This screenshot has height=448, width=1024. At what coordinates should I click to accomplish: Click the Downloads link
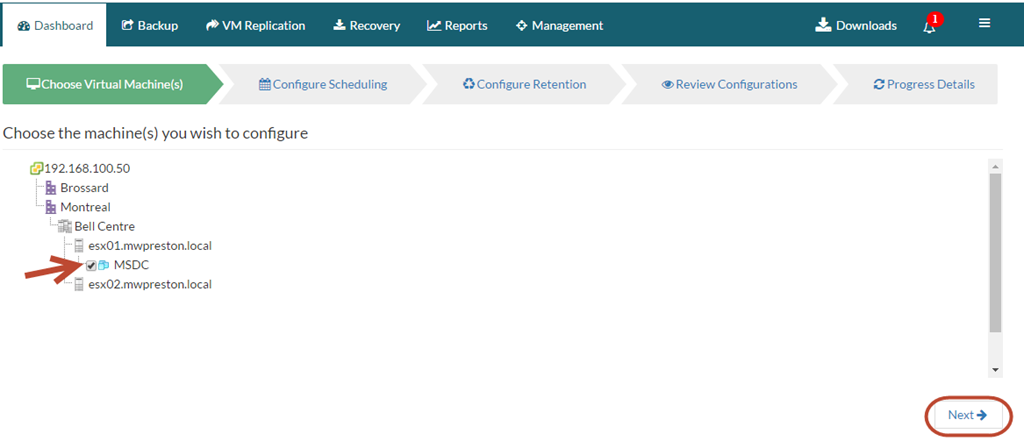point(856,25)
